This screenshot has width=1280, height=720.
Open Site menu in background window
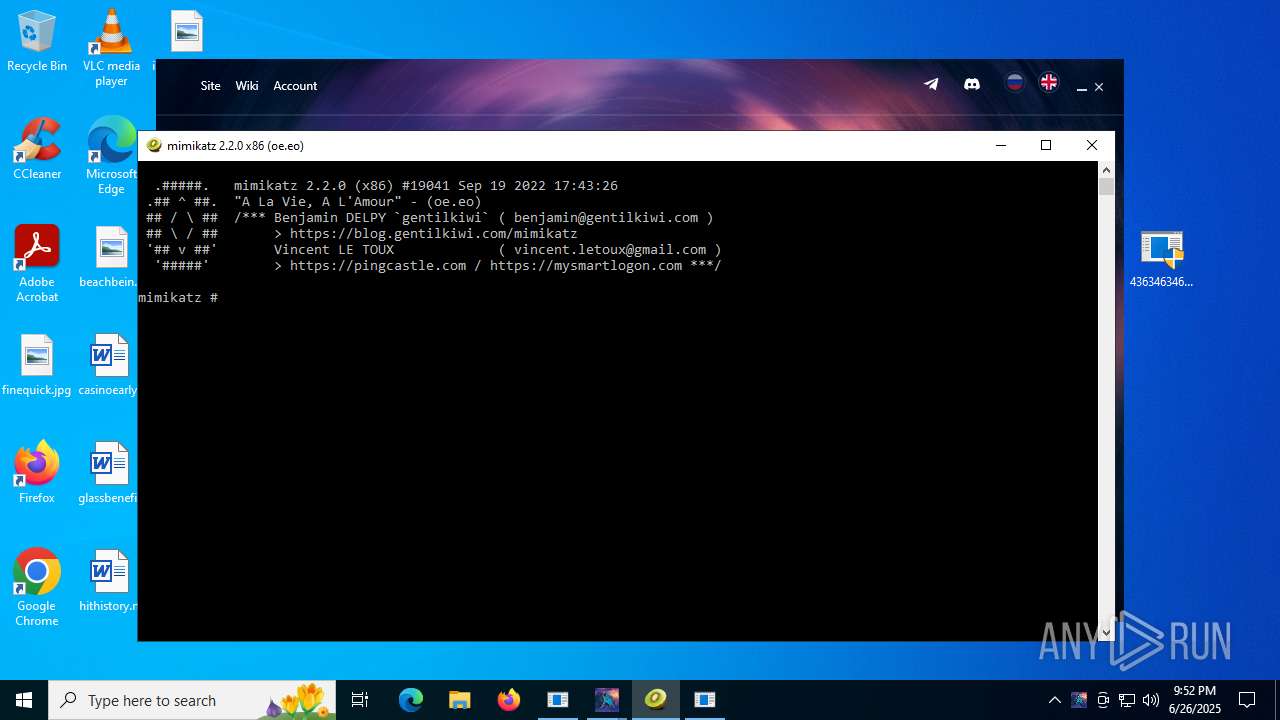point(210,86)
